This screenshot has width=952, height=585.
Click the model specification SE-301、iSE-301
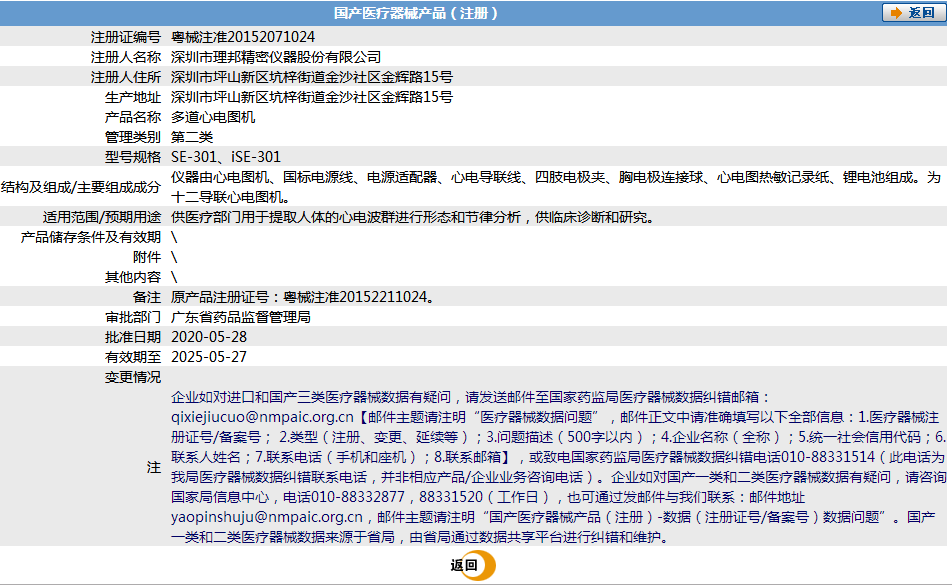[x=226, y=157]
